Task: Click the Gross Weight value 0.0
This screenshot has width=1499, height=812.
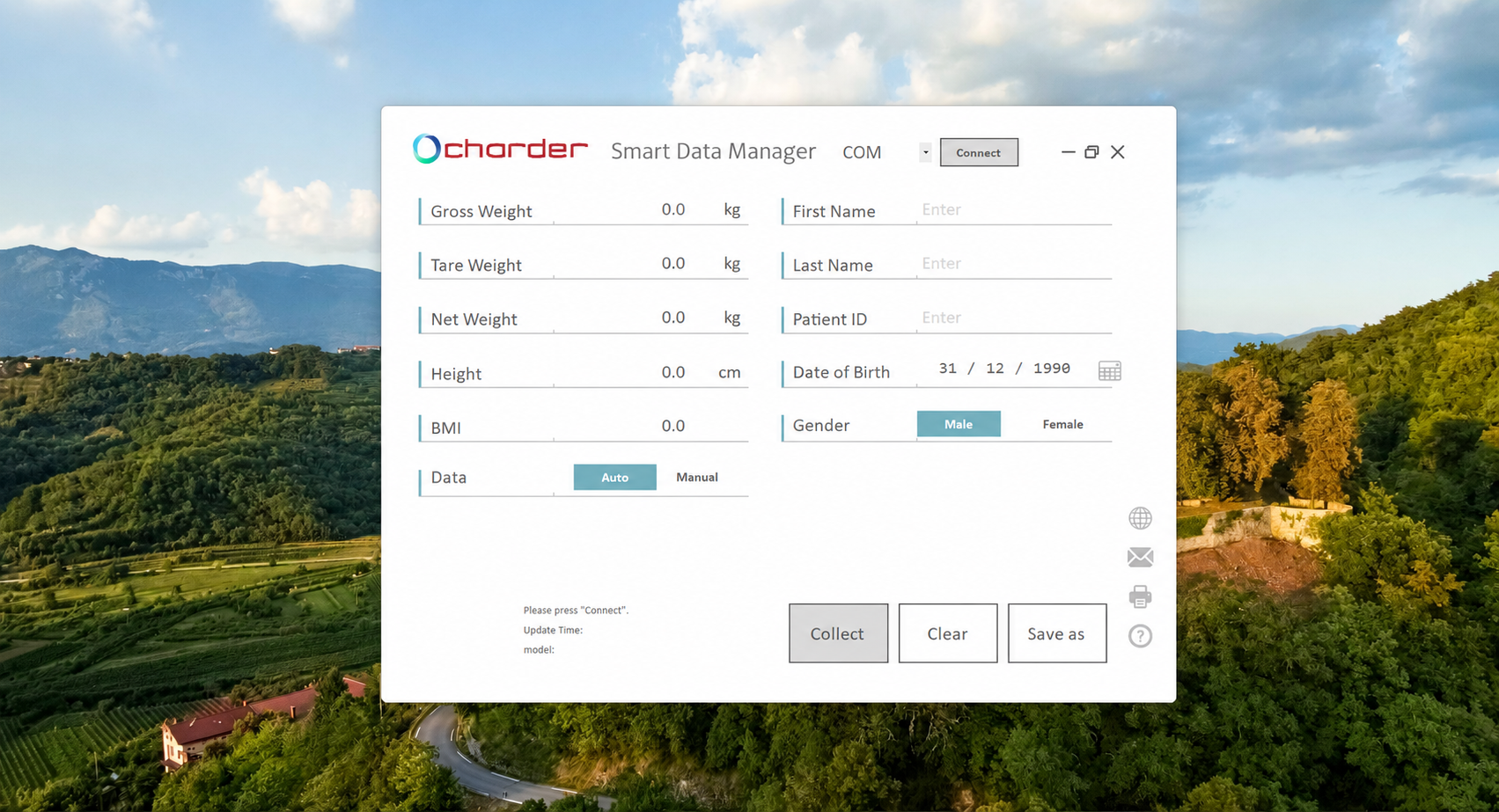Action: 673,209
